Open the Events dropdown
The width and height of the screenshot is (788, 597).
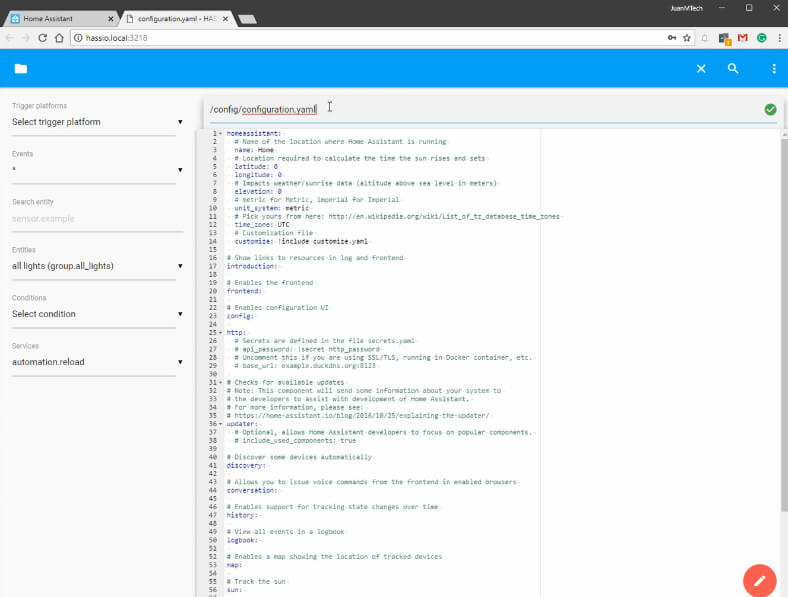click(x=97, y=170)
